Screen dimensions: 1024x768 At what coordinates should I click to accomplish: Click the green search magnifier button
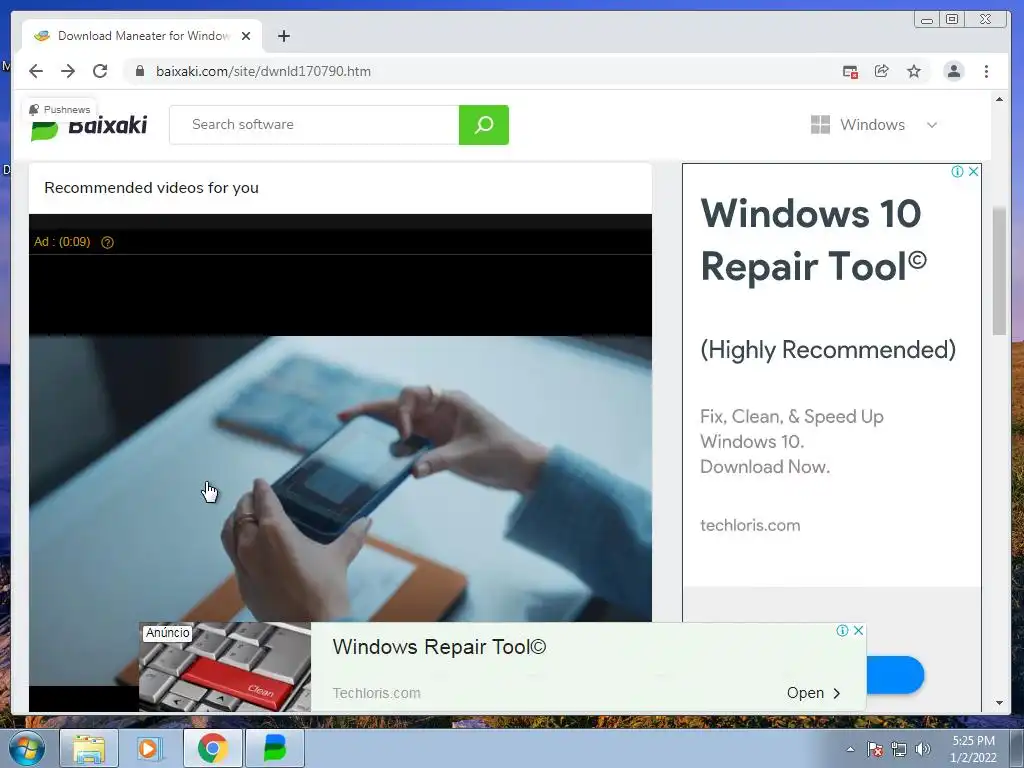click(x=484, y=125)
